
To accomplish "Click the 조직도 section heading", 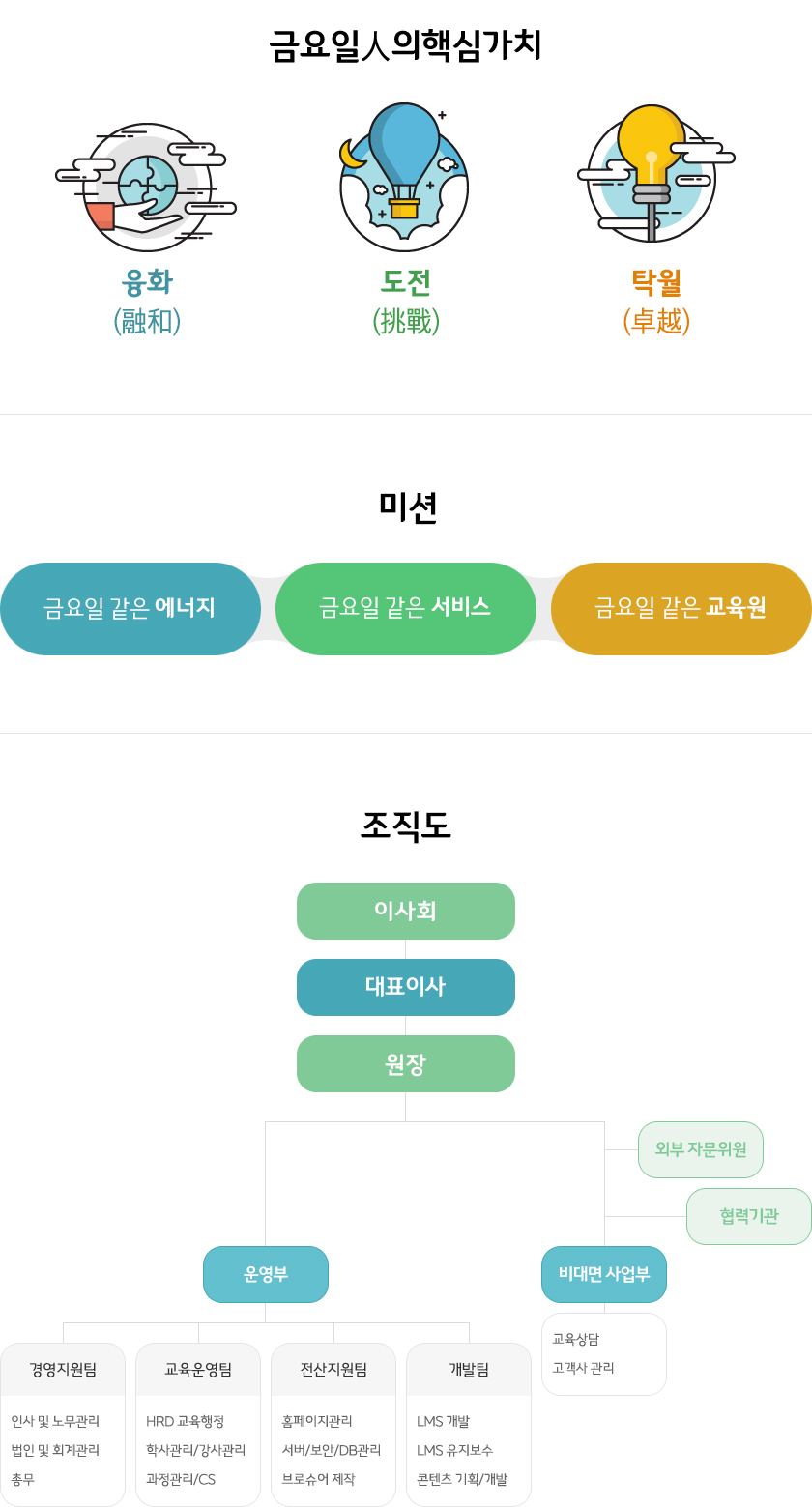I will click(406, 826).
